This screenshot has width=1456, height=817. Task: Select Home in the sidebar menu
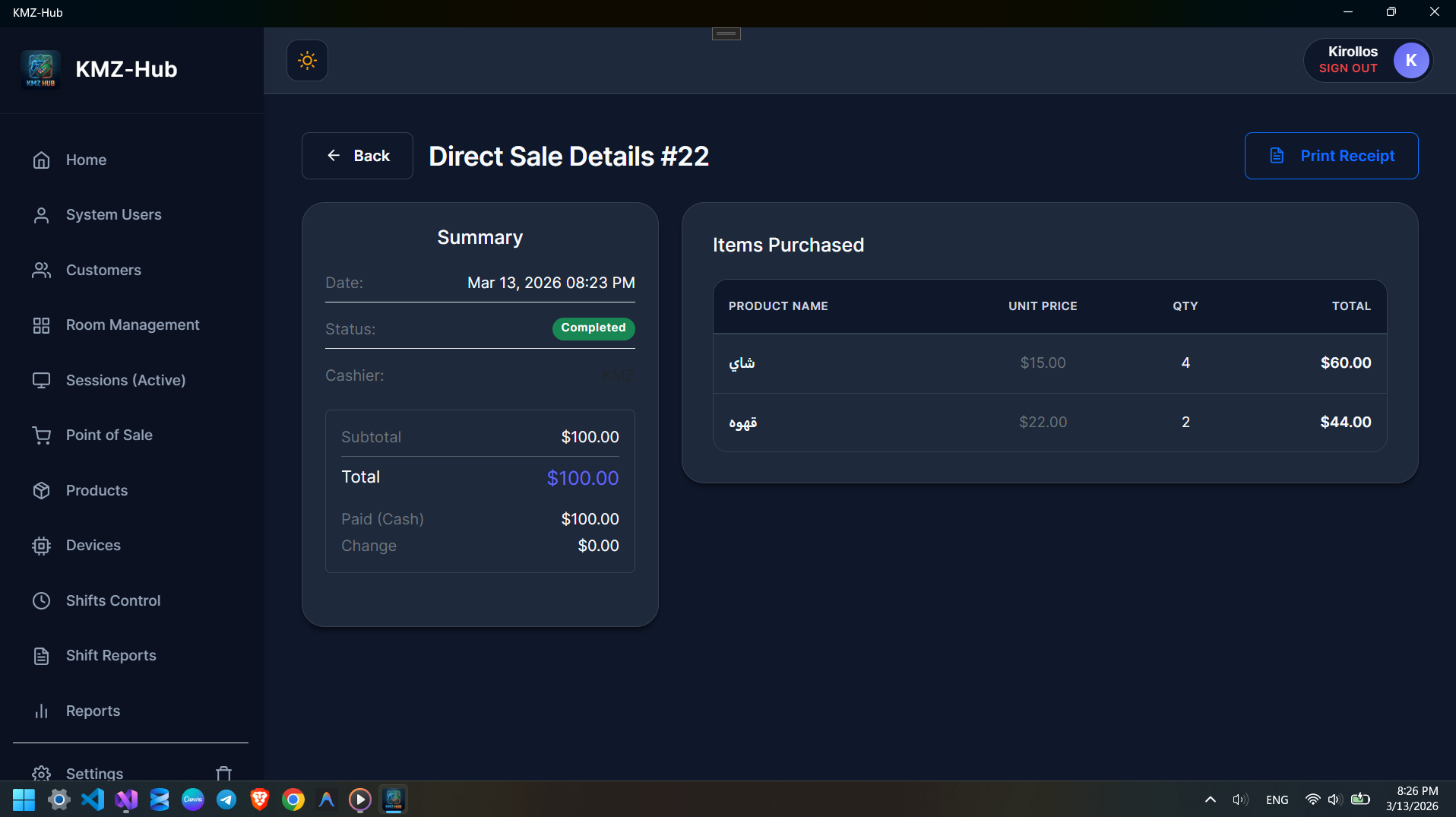(x=41, y=160)
